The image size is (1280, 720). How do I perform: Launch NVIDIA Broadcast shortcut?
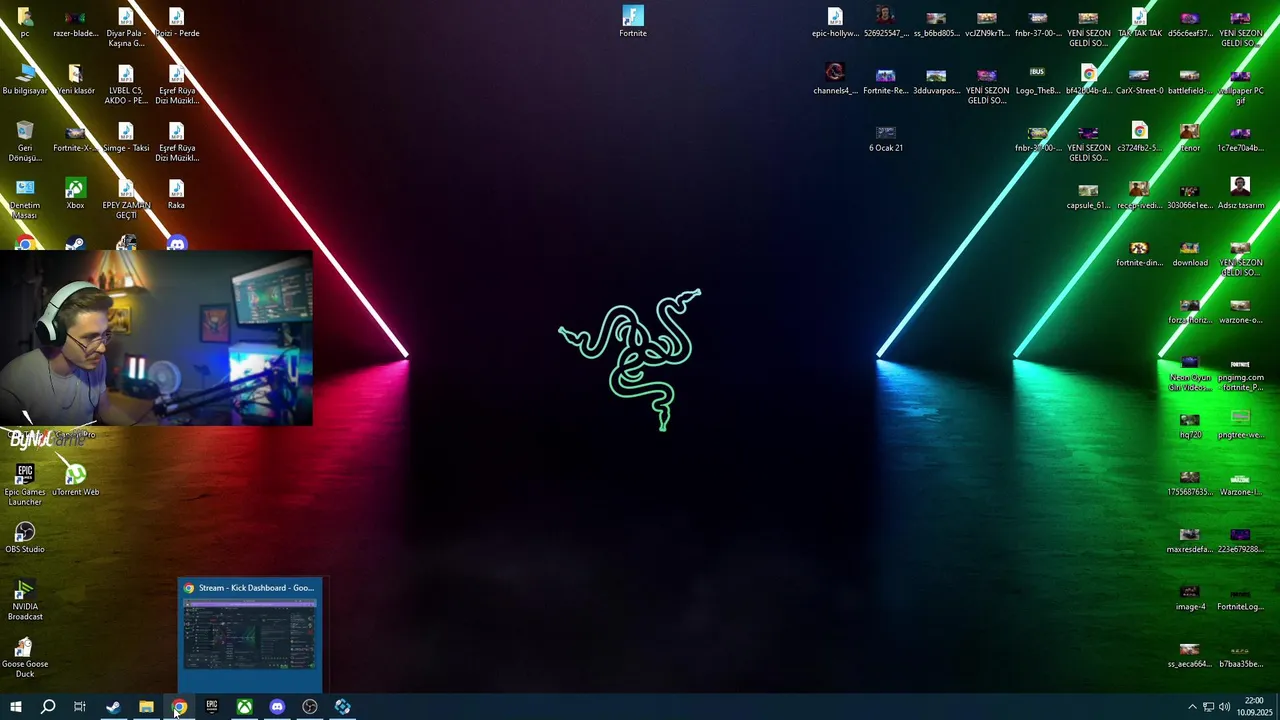tap(25, 599)
